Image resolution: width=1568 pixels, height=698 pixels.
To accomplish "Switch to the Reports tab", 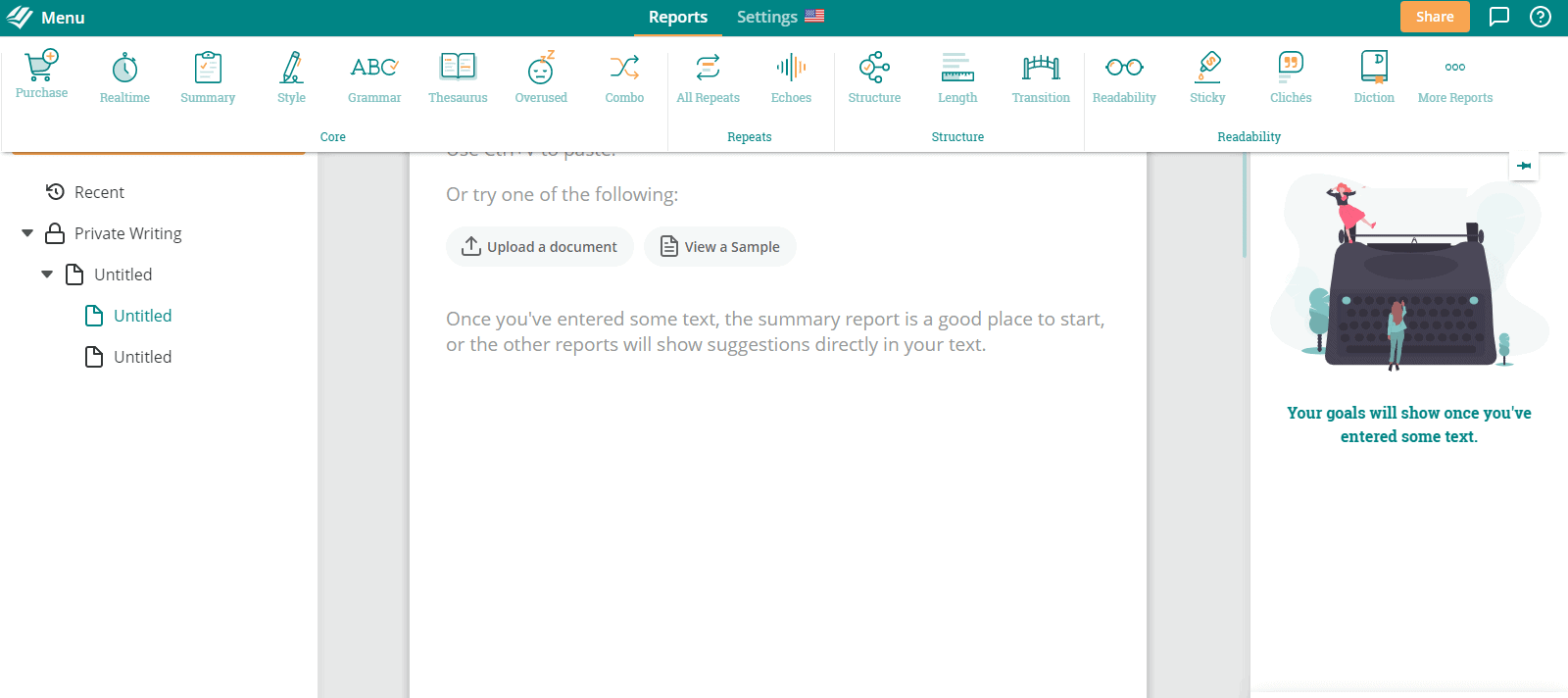I will click(677, 17).
